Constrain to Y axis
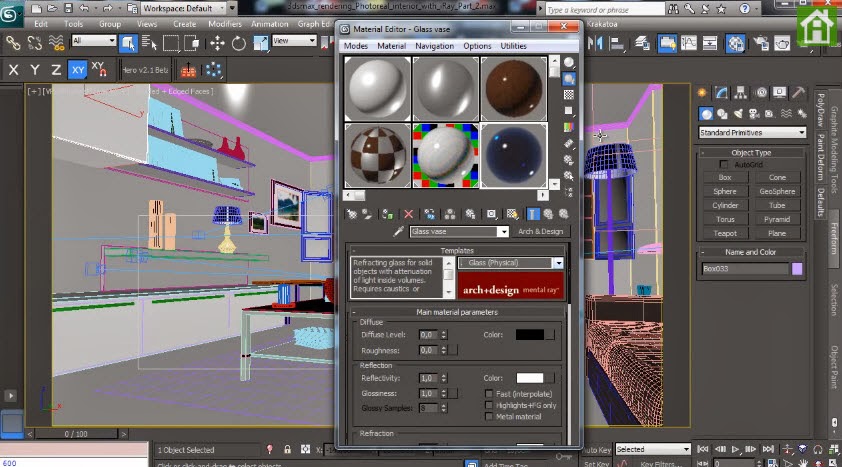The height and width of the screenshot is (467, 842). click(x=35, y=70)
